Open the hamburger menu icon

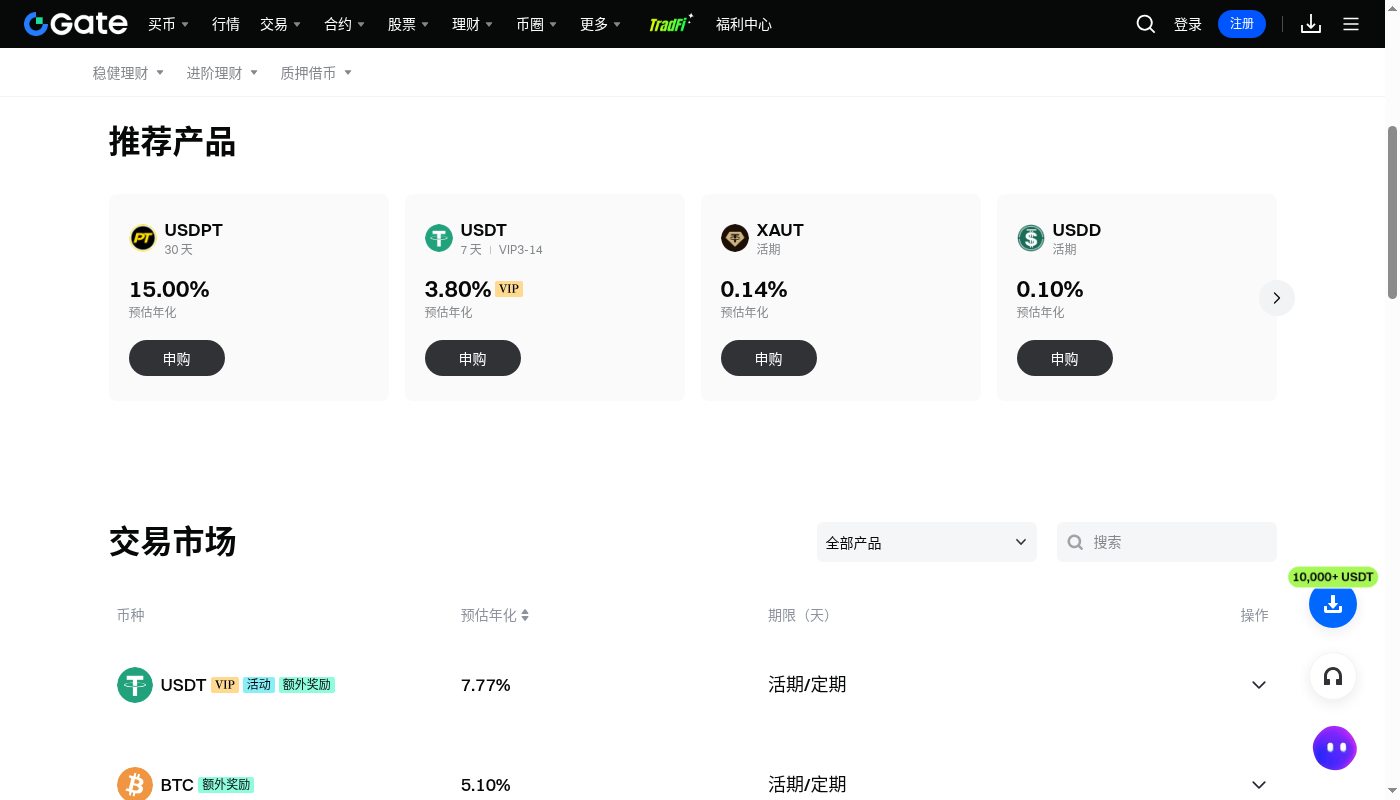click(1351, 24)
